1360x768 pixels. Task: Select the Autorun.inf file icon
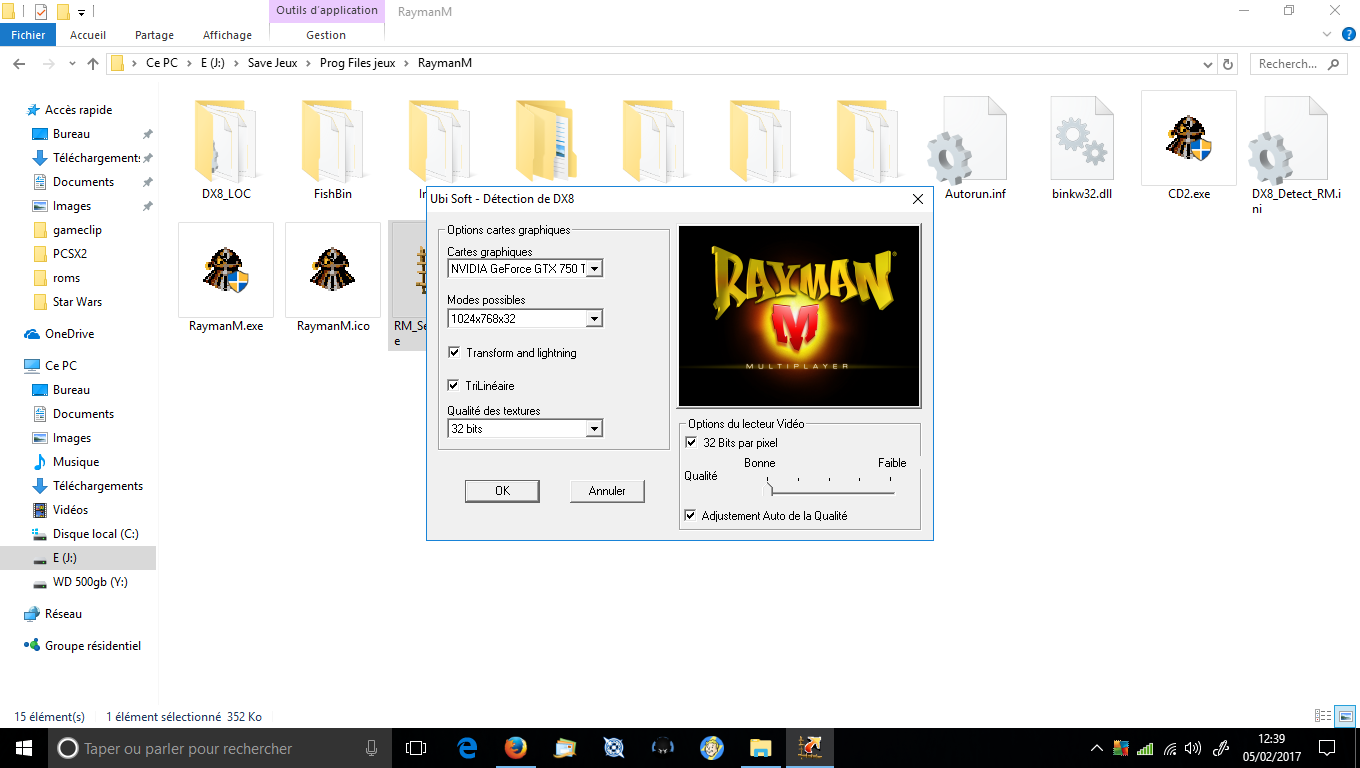pyautogui.click(x=975, y=138)
